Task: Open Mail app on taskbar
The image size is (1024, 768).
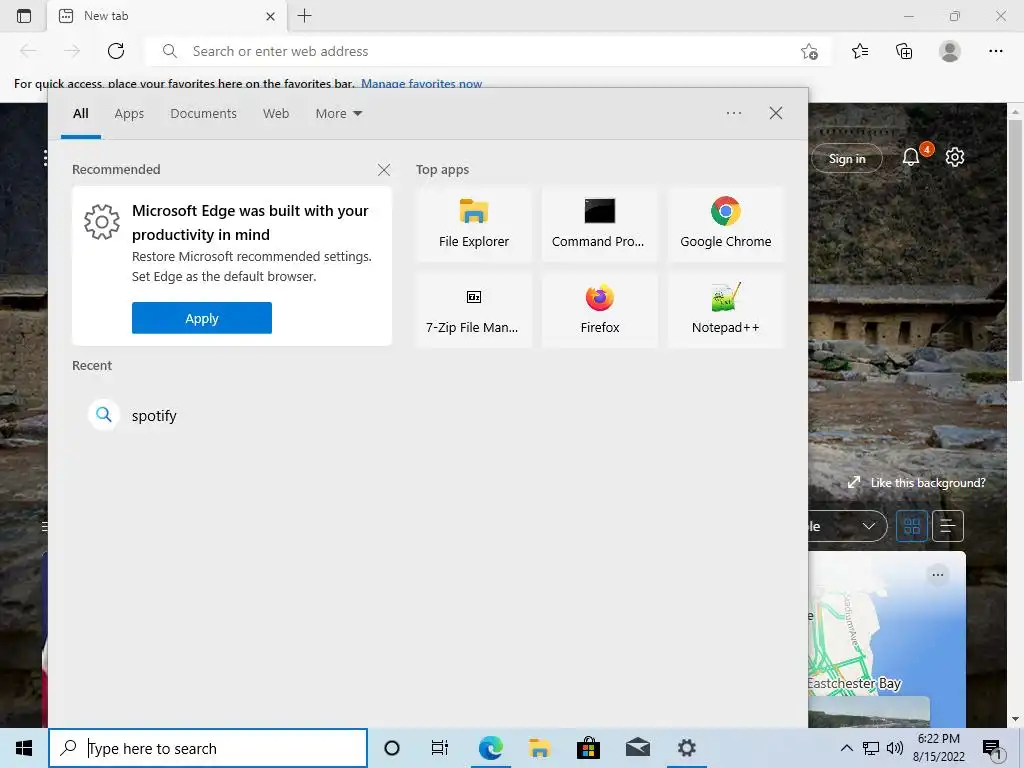Action: (x=637, y=748)
